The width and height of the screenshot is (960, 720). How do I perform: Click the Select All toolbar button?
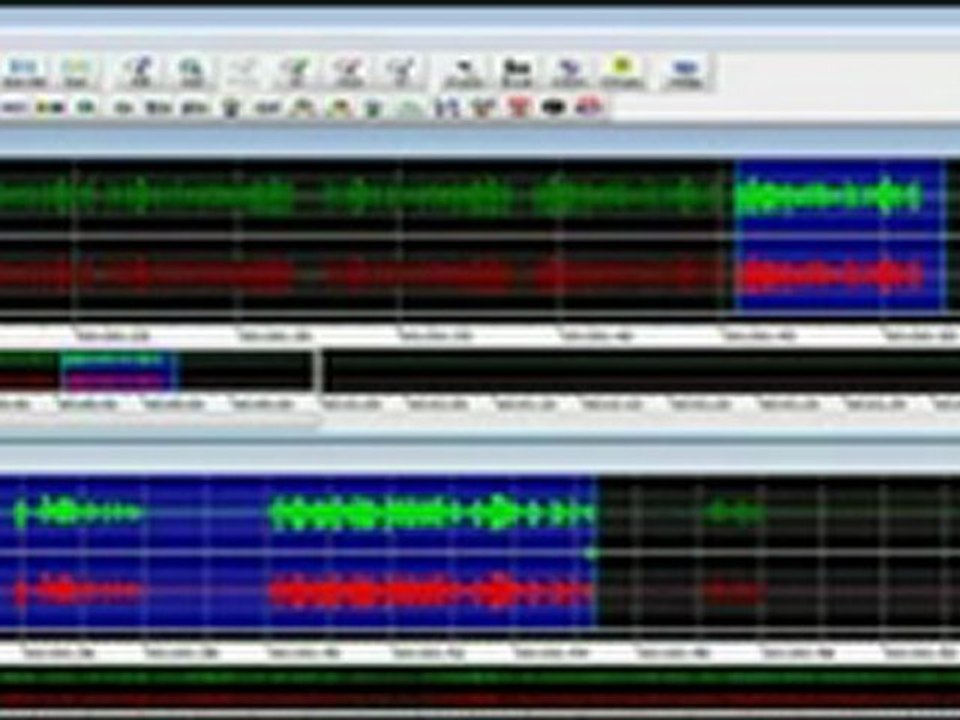click(x=24, y=73)
